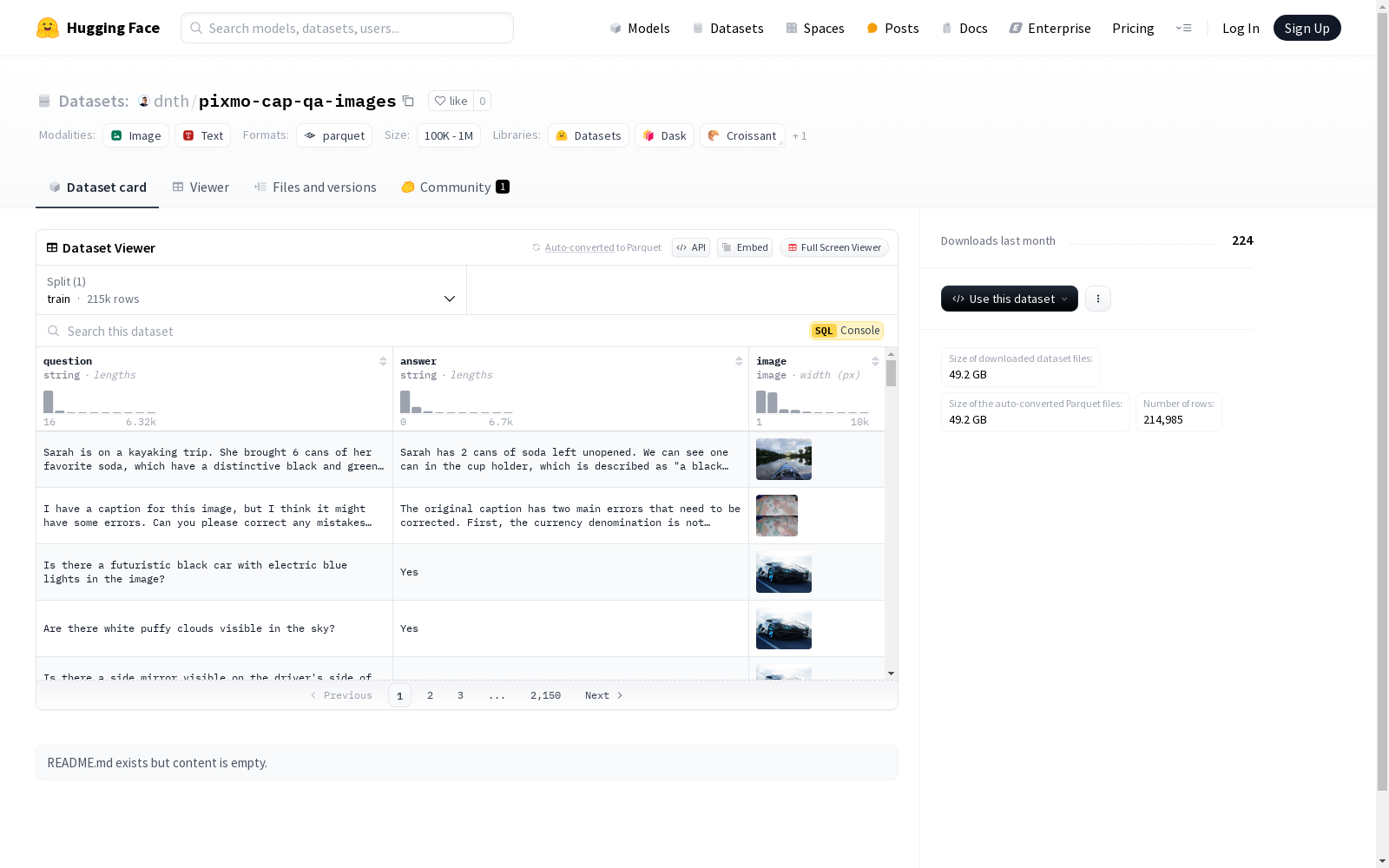Sort the answer column
This screenshot has height=868, width=1389.
pos(739,361)
